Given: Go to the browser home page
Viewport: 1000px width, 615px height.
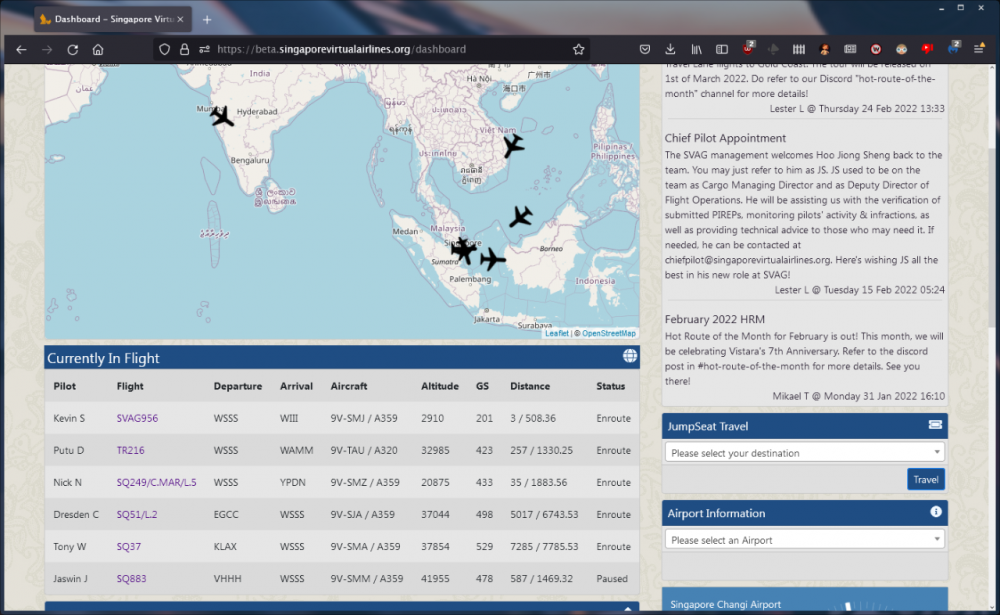Looking at the screenshot, I should [98, 49].
